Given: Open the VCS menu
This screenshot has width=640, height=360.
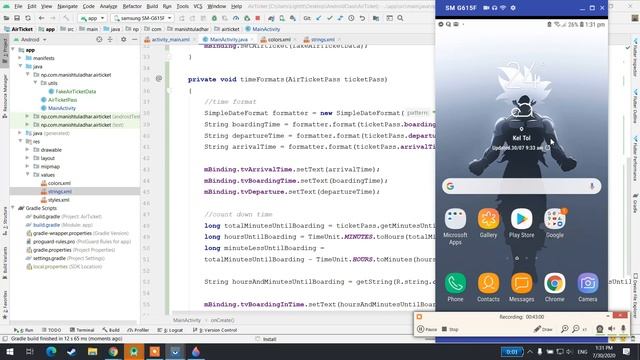Looking at the screenshot, I should tap(198, 6).
